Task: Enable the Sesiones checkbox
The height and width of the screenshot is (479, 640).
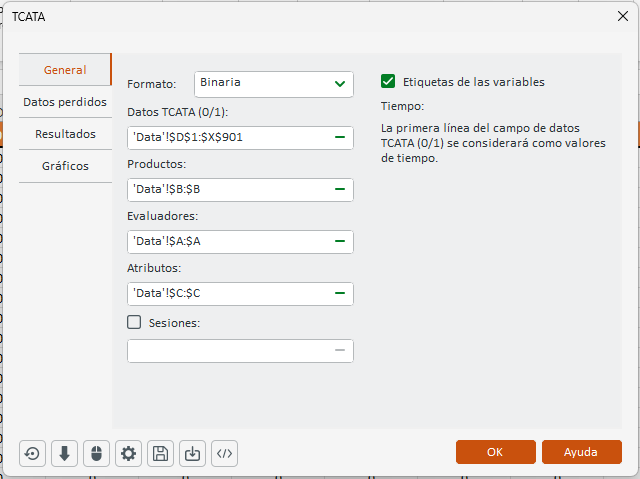Action: [134, 322]
